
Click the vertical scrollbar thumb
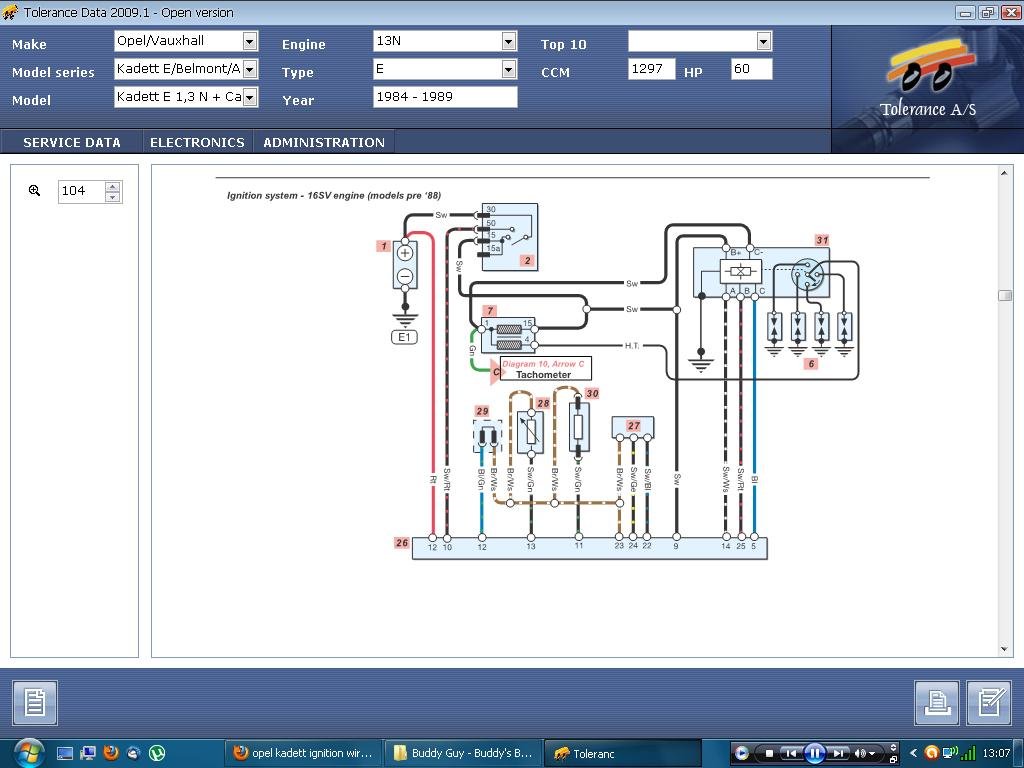[1004, 295]
